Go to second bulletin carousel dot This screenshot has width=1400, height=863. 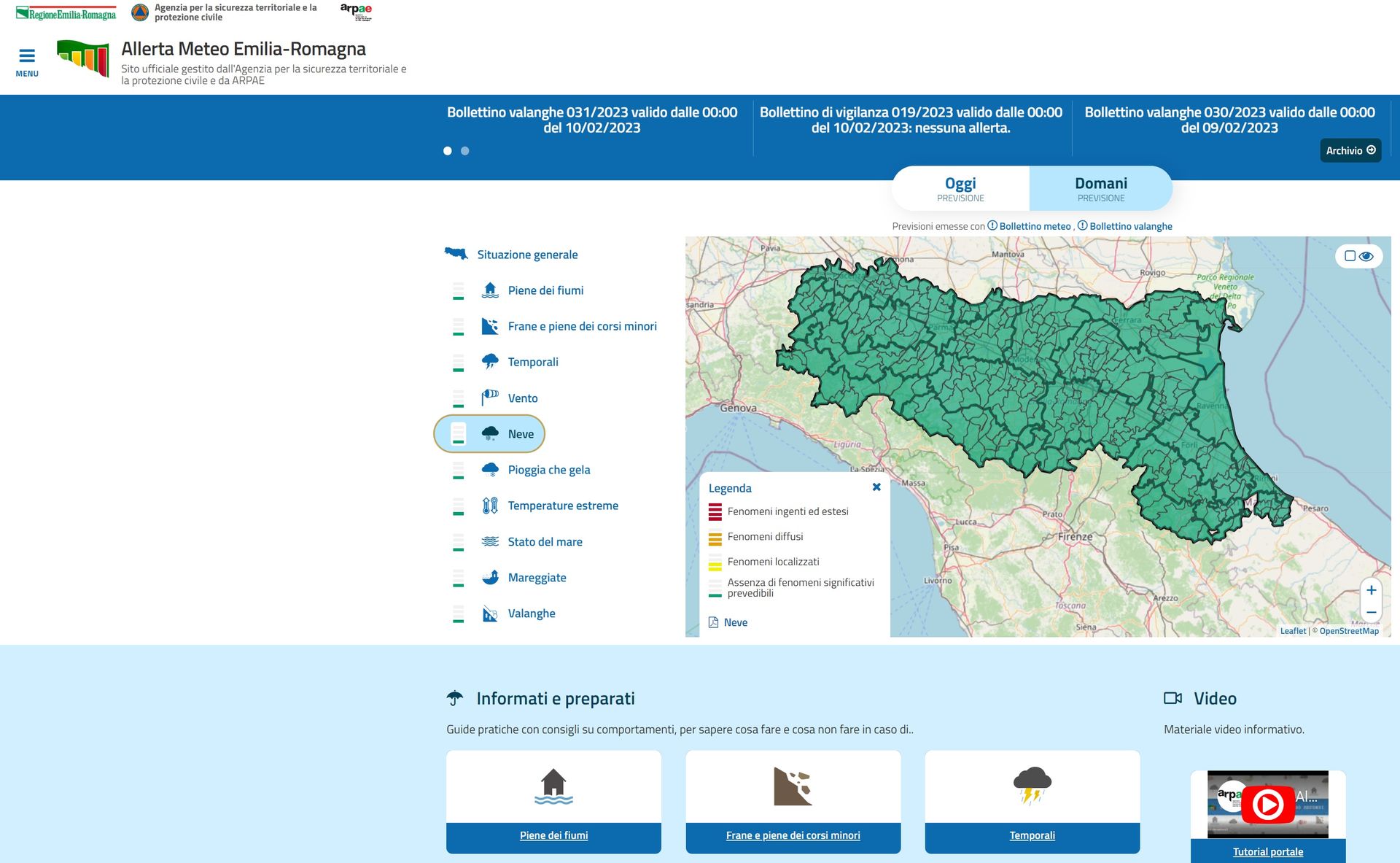point(465,151)
